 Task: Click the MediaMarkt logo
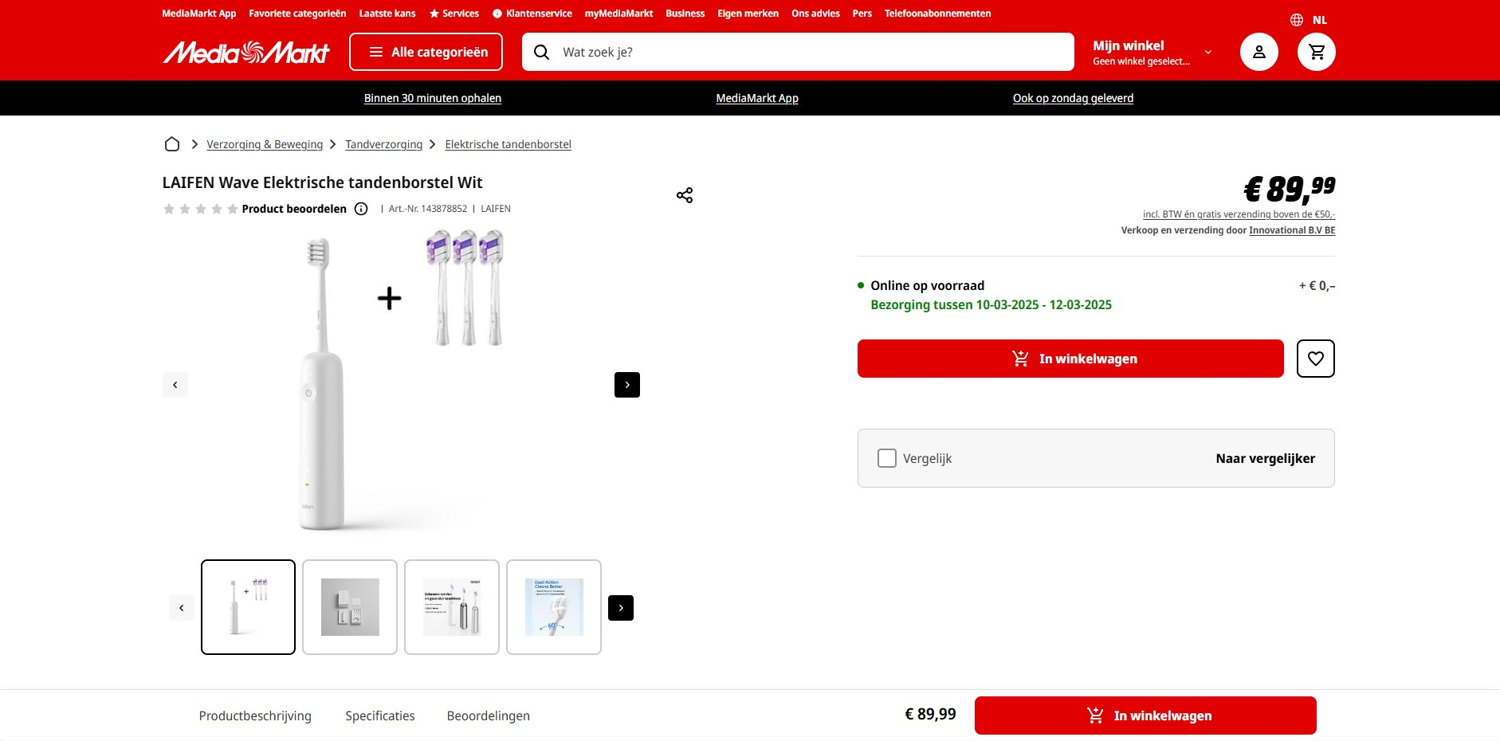[246, 52]
